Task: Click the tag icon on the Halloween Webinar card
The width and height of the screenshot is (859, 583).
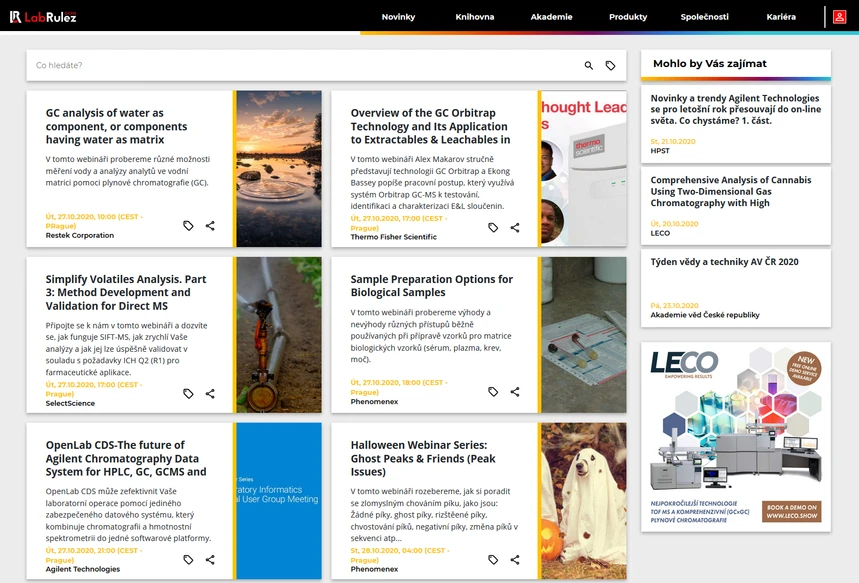Action: pyautogui.click(x=492, y=559)
